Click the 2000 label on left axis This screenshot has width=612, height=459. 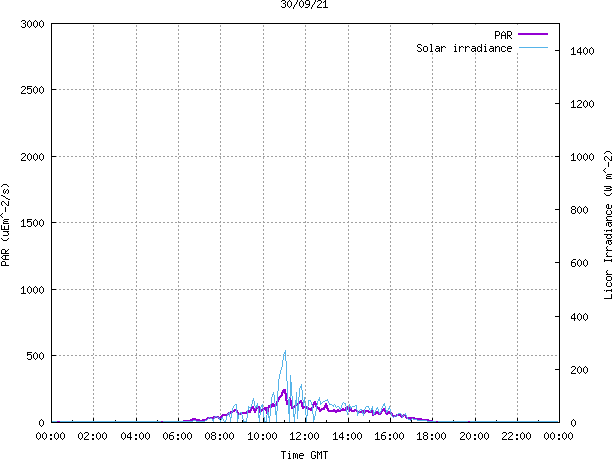pyautogui.click(x=32, y=157)
